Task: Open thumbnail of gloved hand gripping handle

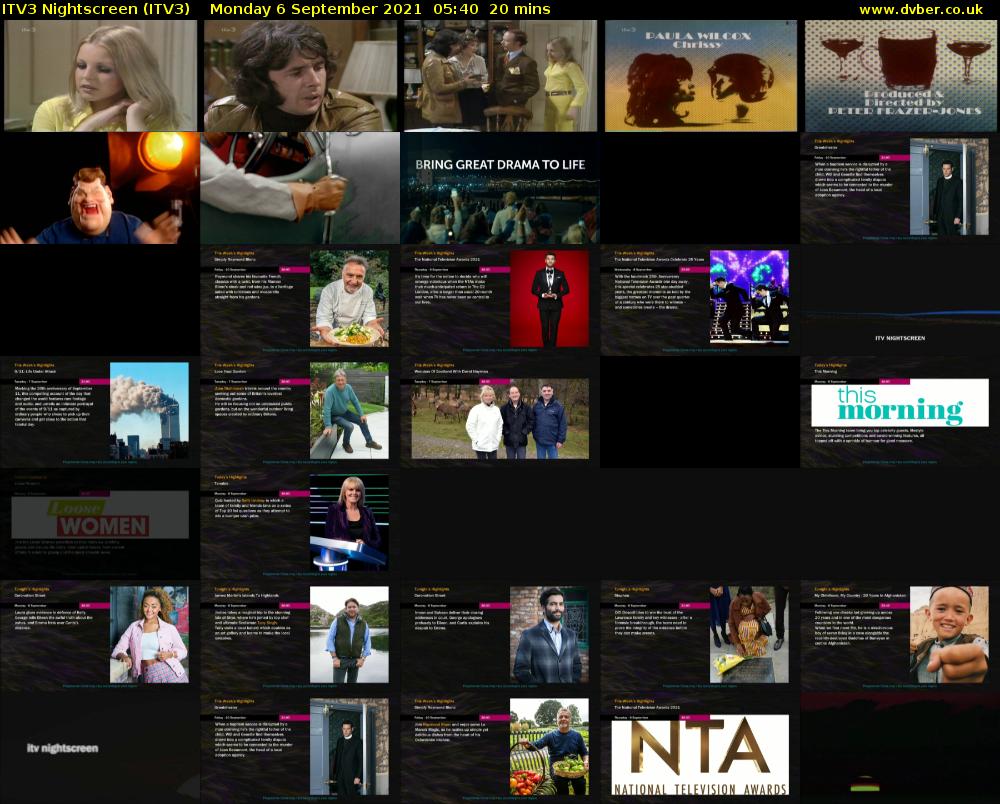Action: pos(300,188)
